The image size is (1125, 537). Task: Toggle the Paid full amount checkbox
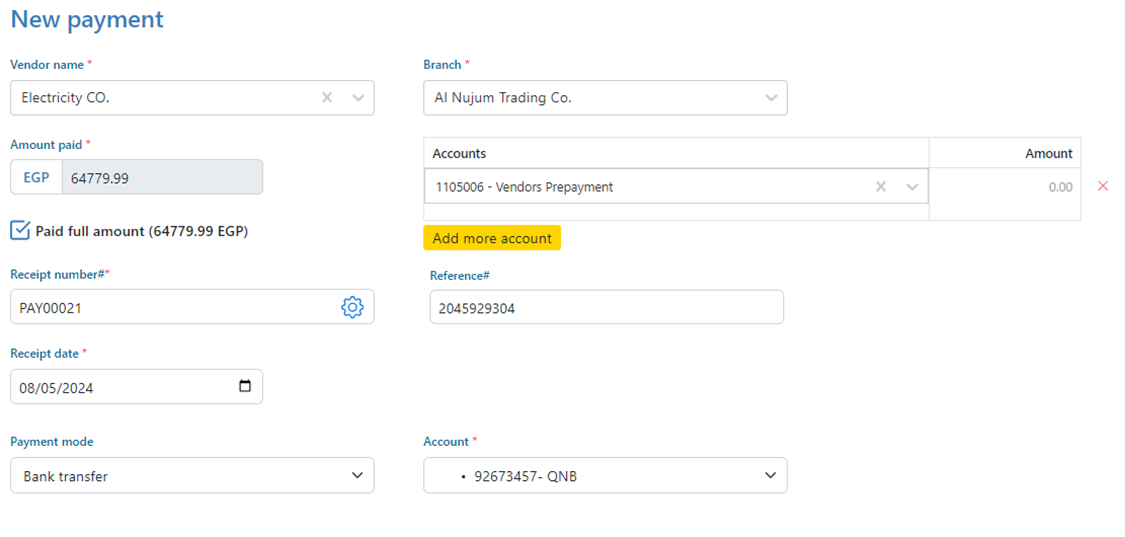coord(20,231)
